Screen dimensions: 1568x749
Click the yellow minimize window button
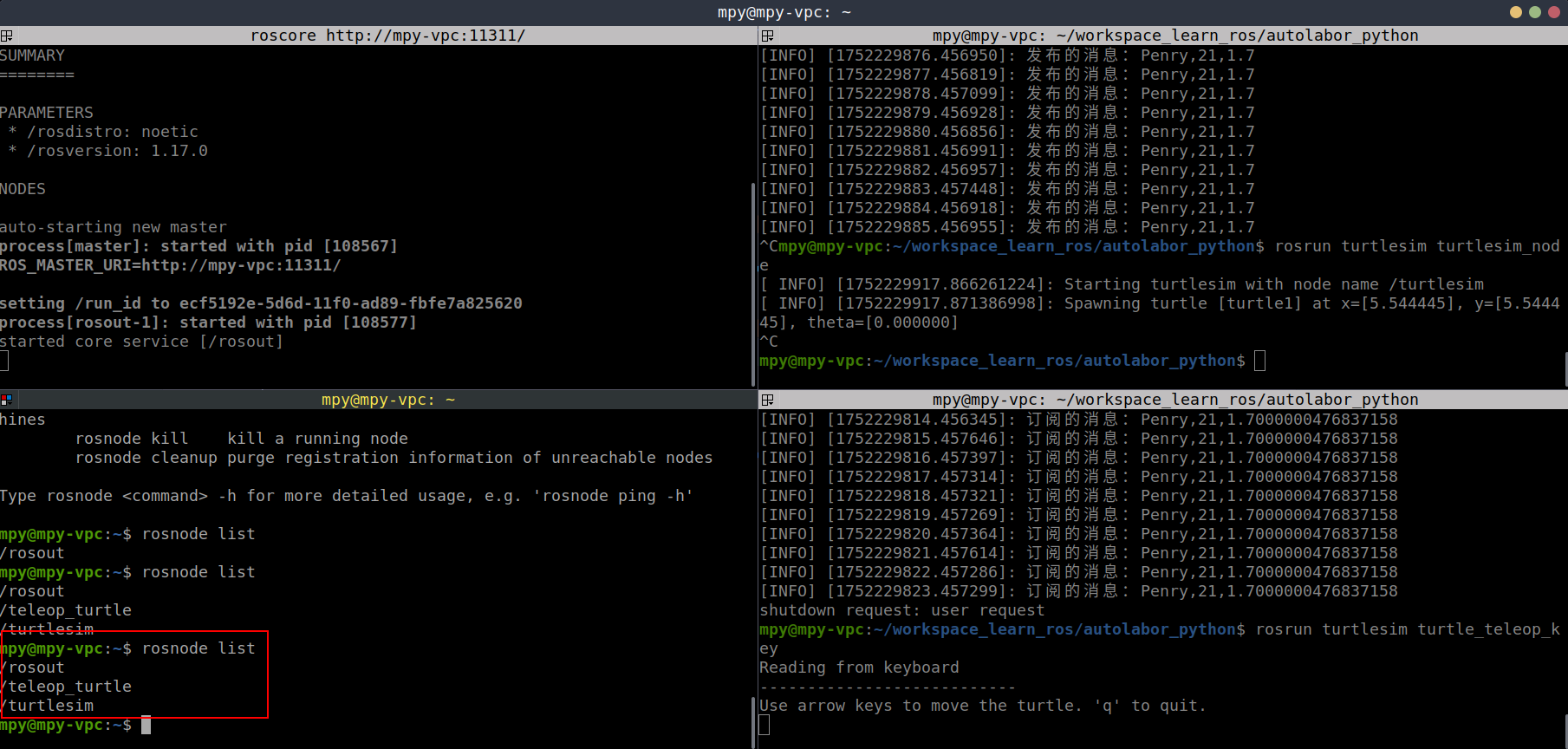click(x=1516, y=12)
